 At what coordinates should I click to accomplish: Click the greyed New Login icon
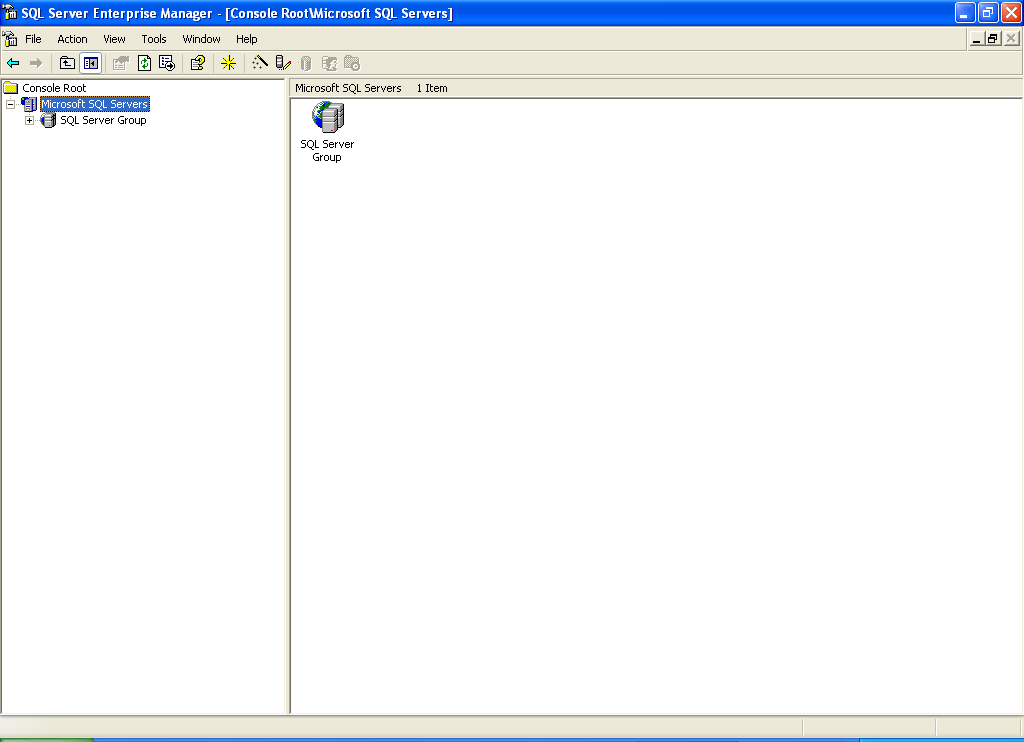329,63
